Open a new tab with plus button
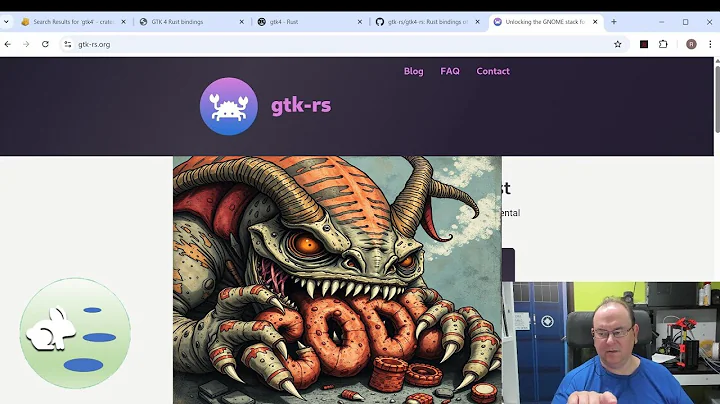This screenshot has height=404, width=720. coord(614,22)
